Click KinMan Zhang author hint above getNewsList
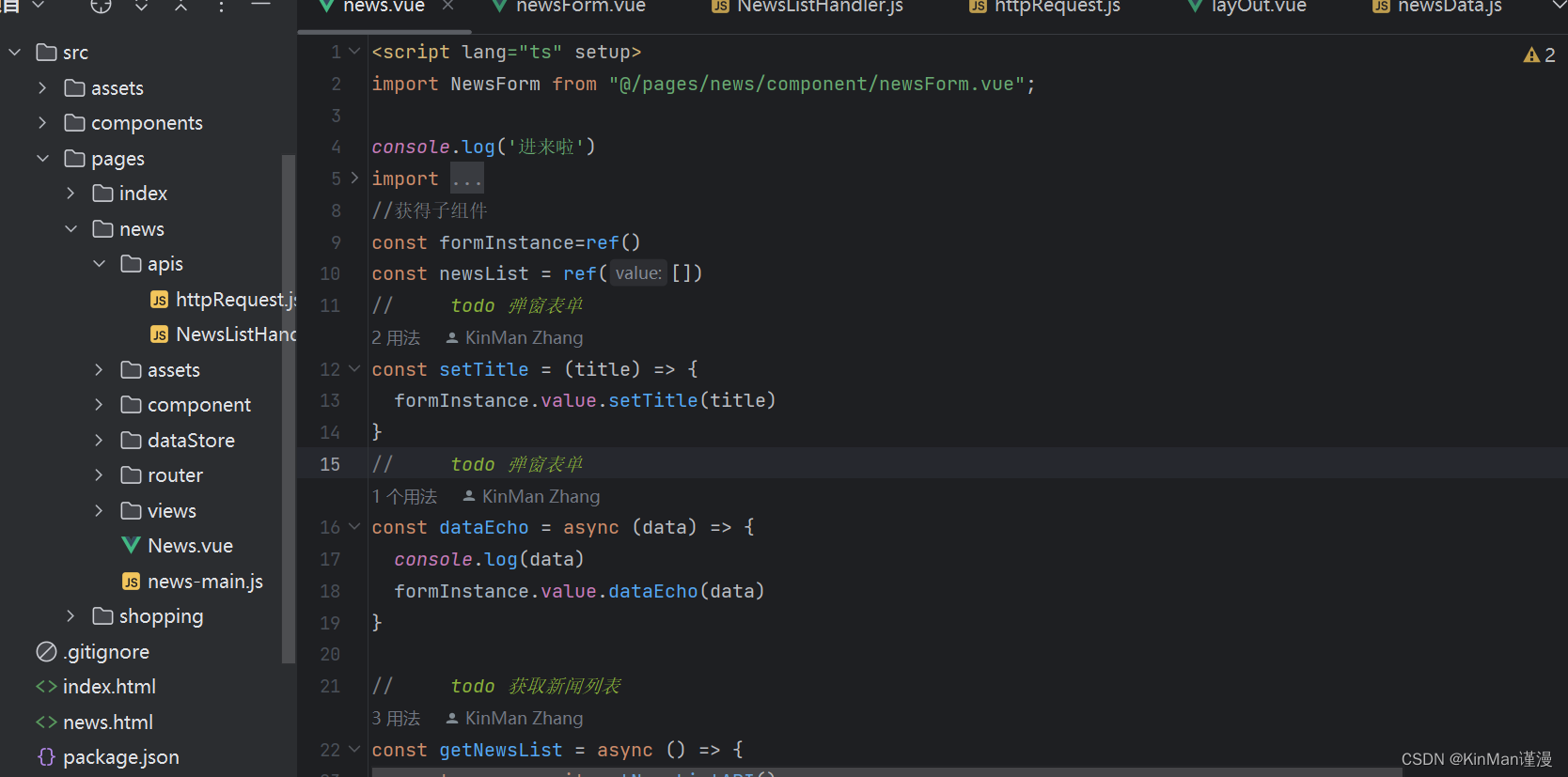Screen dimensions: 1568x777 (x=514, y=719)
